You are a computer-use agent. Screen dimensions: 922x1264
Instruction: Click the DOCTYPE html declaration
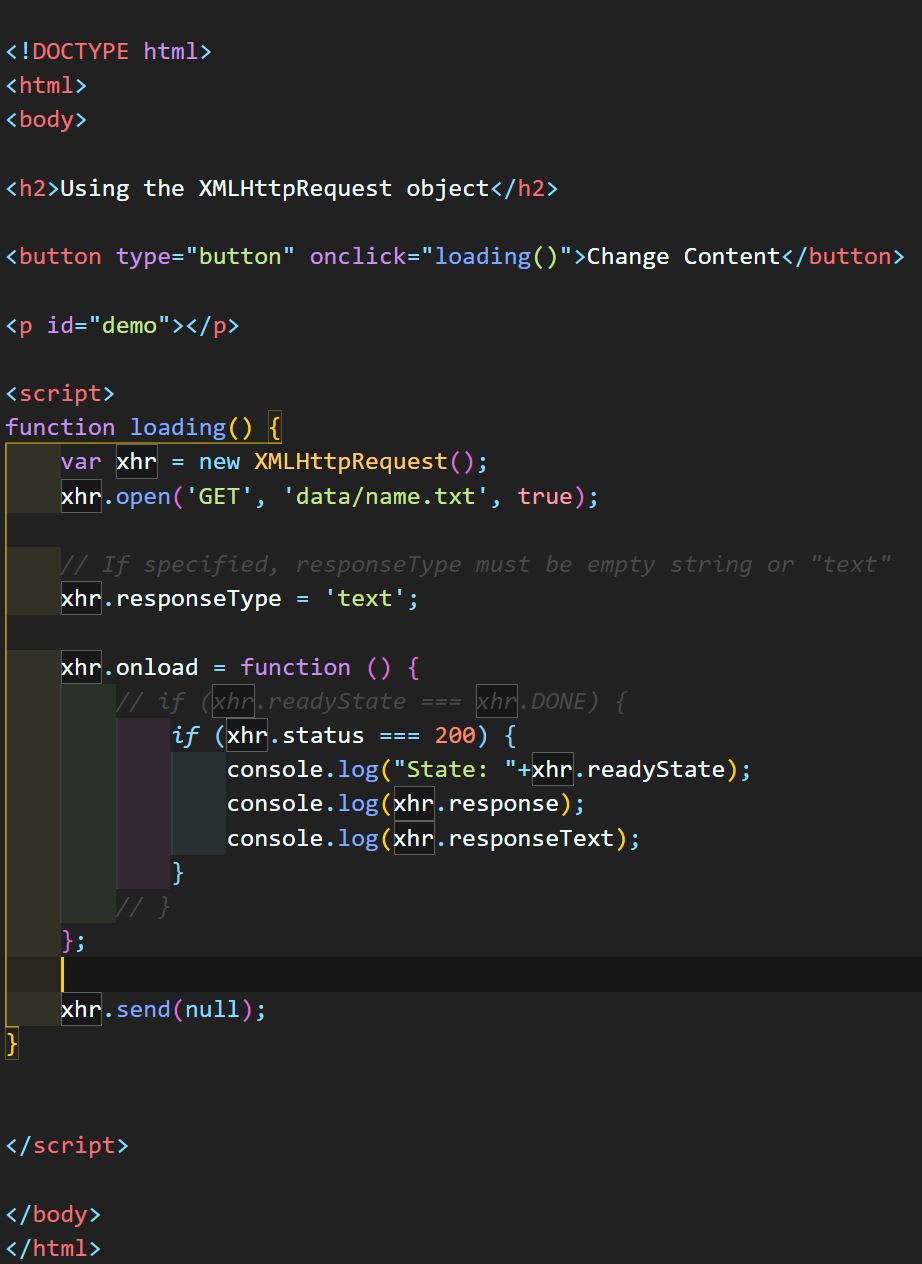point(110,51)
